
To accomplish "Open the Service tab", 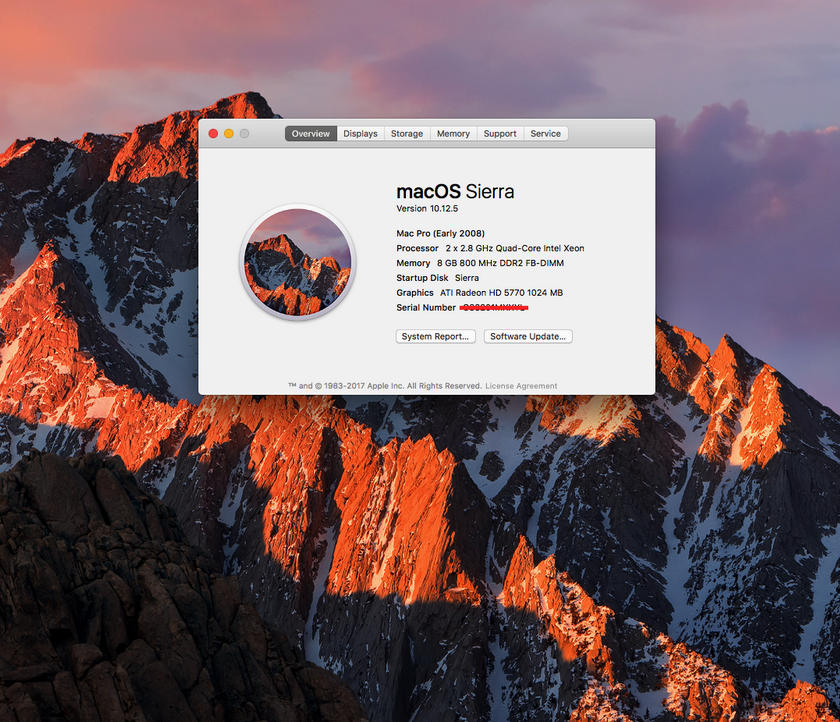I will tap(545, 133).
